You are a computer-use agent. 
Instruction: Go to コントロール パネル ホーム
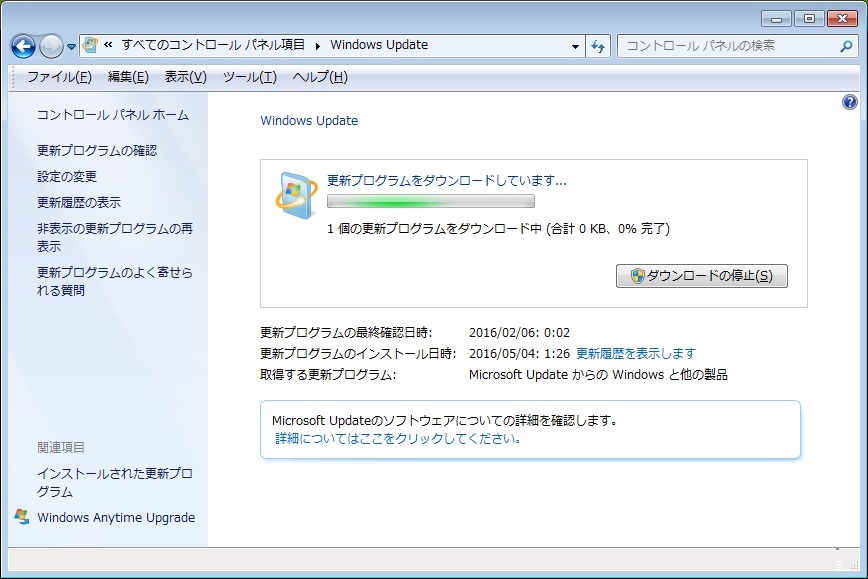pos(113,115)
